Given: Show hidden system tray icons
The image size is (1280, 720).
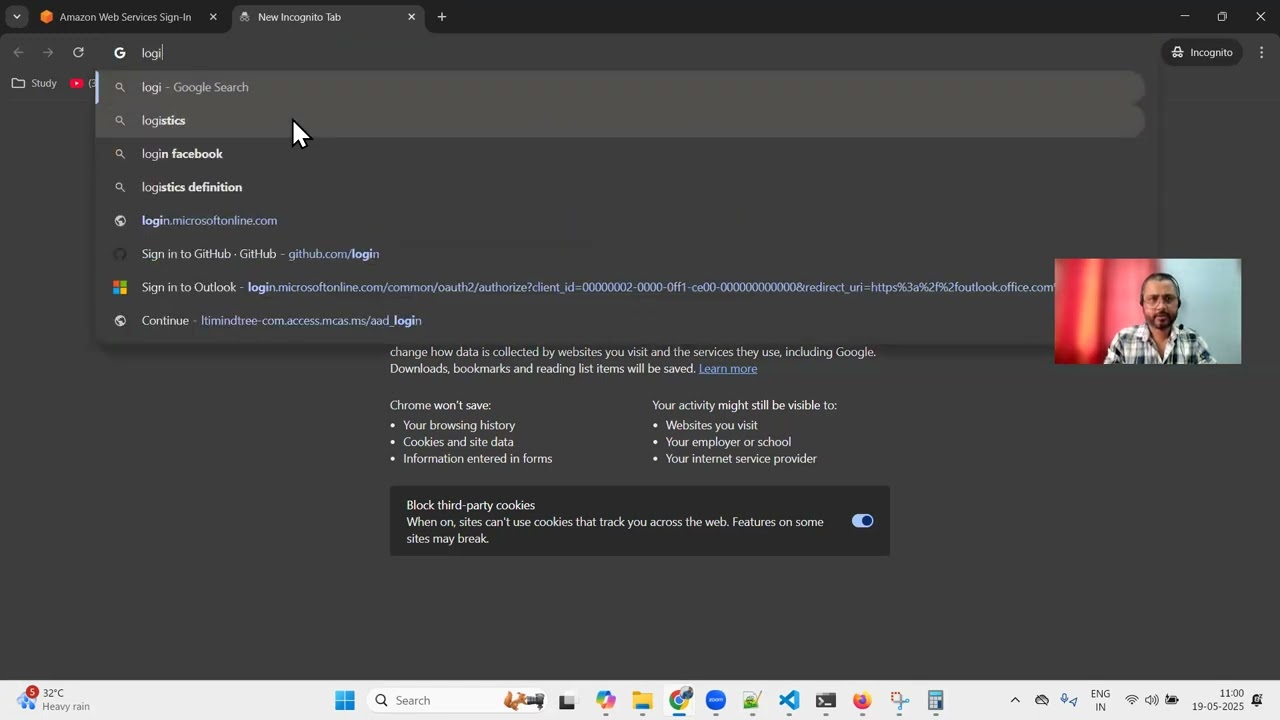Looking at the screenshot, I should tap(1015, 700).
